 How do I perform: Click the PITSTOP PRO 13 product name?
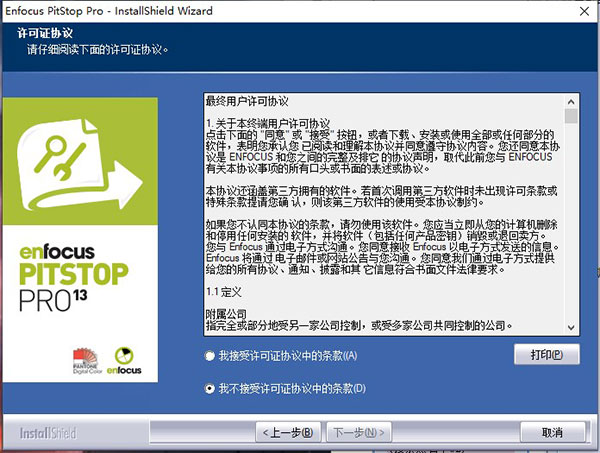coord(73,287)
